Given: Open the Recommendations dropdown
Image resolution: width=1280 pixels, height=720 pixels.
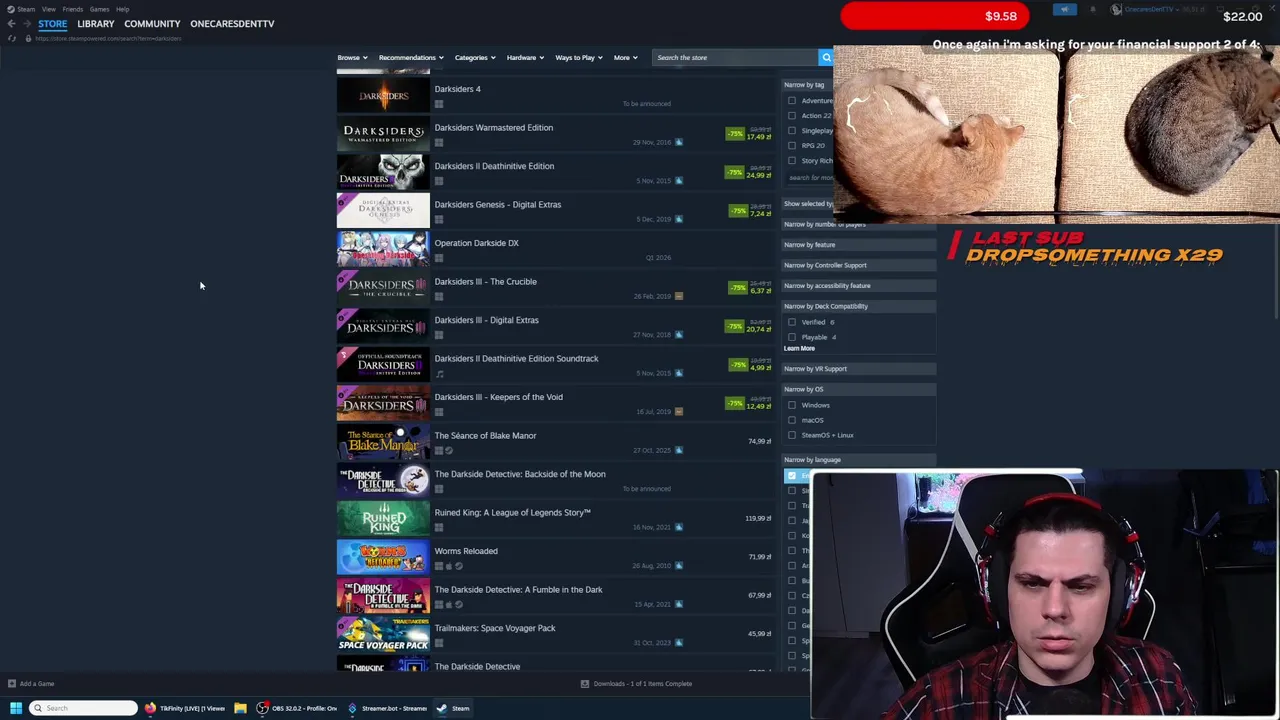Looking at the screenshot, I should pos(410,57).
